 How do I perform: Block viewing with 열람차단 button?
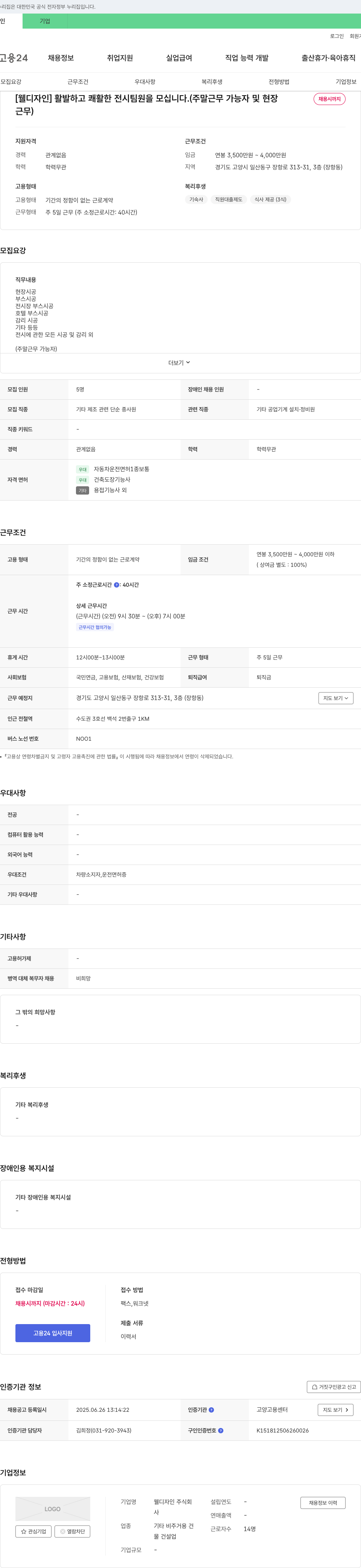[73, 1531]
